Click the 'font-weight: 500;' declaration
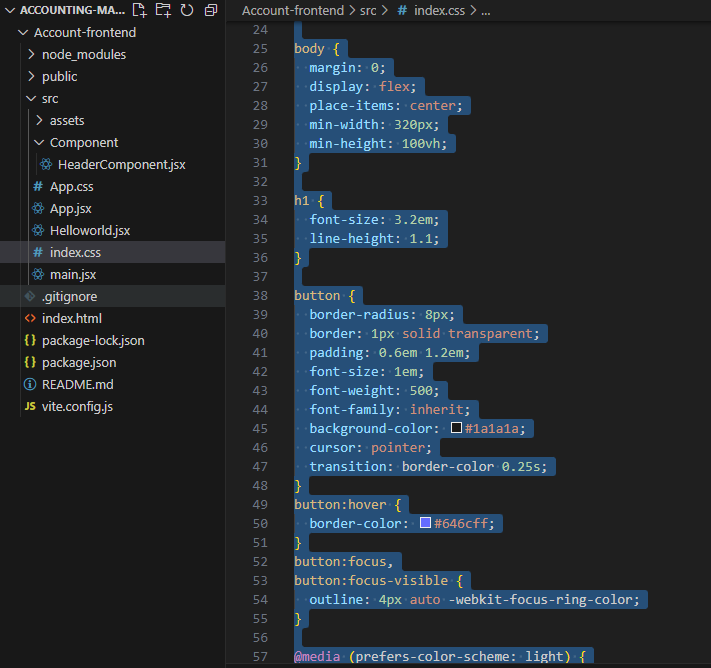Image resolution: width=711 pixels, height=668 pixels. (374, 390)
